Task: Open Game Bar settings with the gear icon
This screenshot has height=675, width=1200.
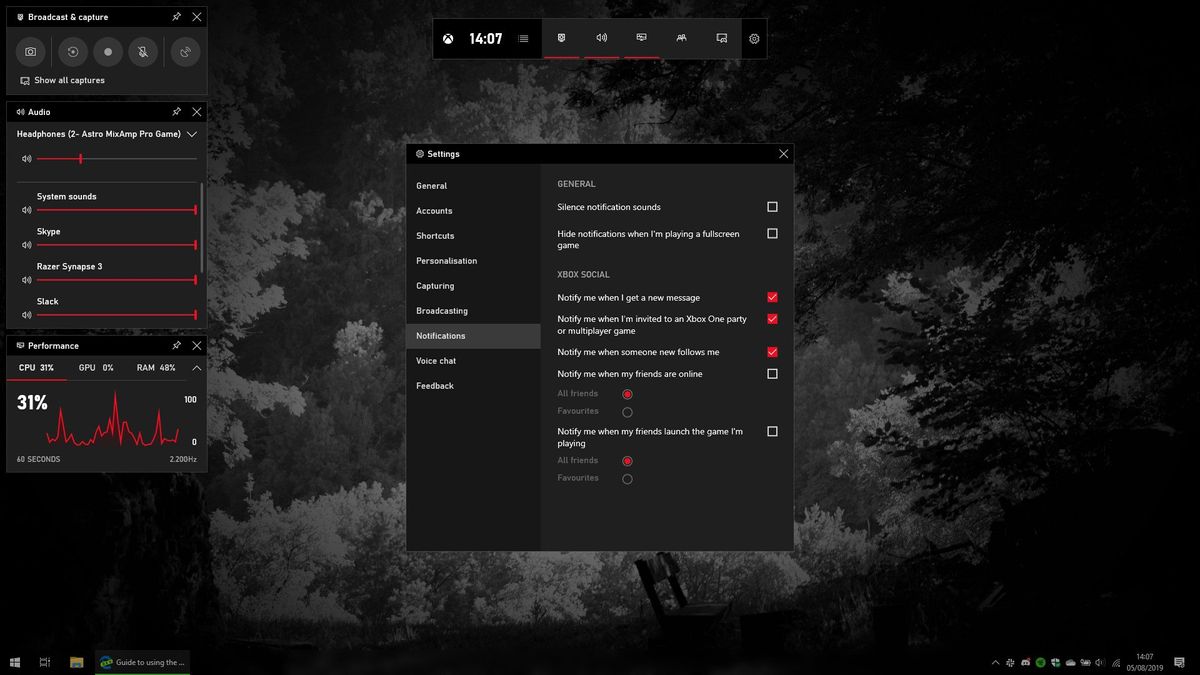Action: click(753, 38)
